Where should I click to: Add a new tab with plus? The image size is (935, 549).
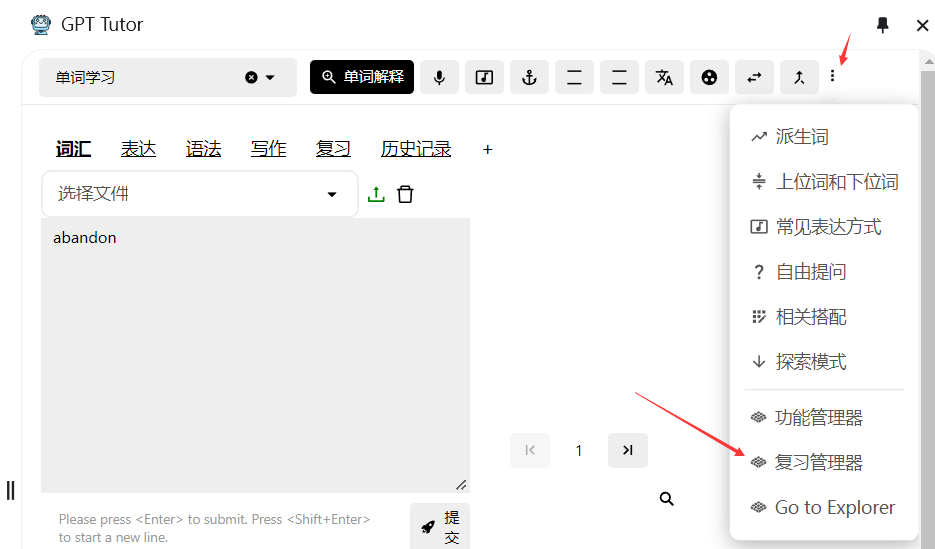click(488, 150)
